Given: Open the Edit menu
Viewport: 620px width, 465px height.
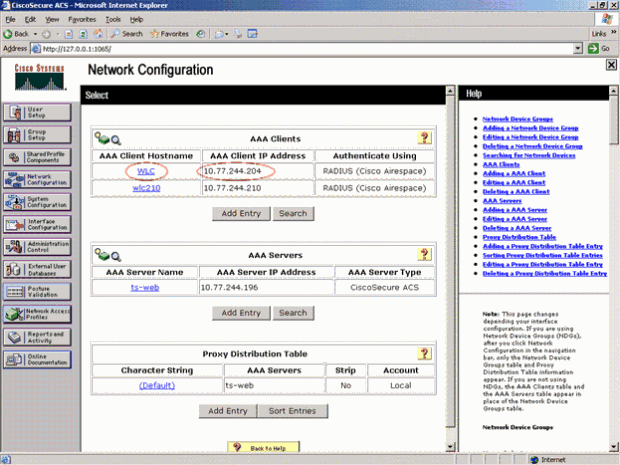Looking at the screenshot, I should [30, 19].
